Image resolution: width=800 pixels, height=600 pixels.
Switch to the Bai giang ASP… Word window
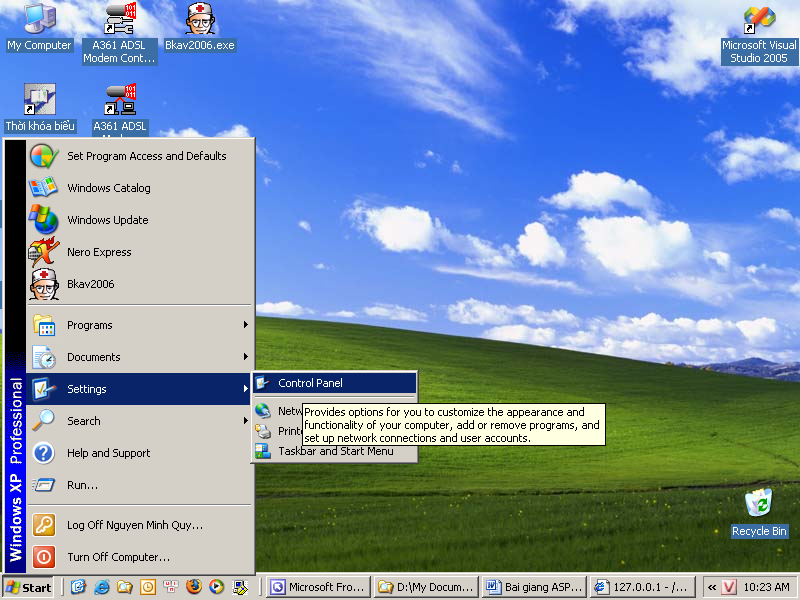(535, 587)
